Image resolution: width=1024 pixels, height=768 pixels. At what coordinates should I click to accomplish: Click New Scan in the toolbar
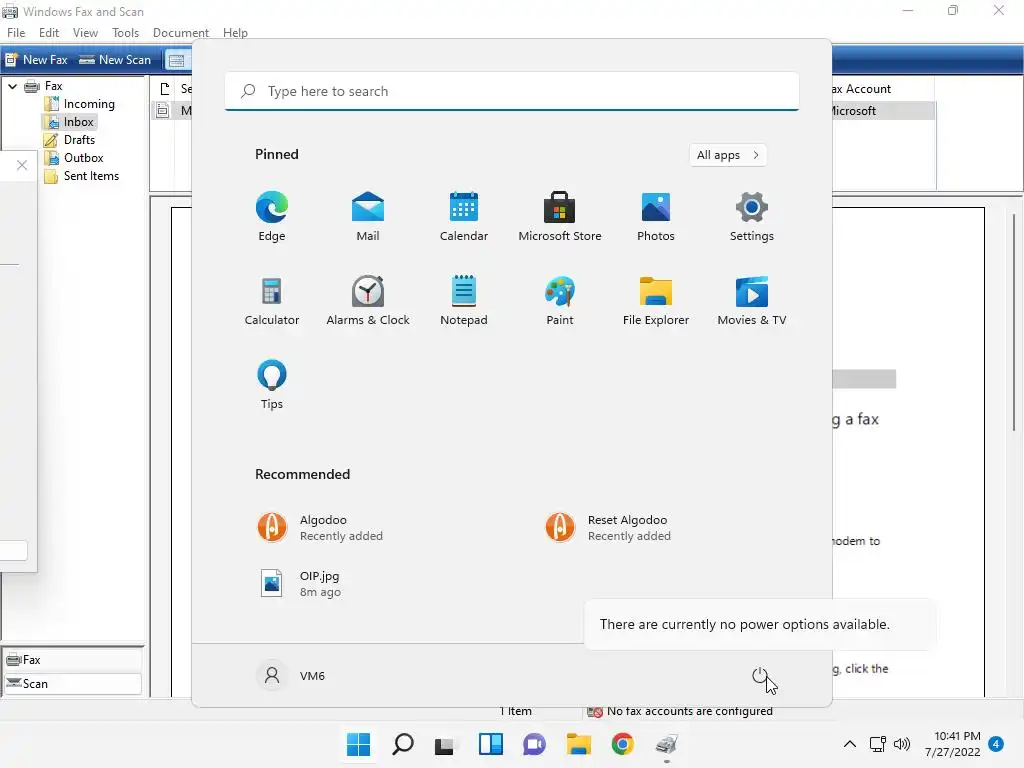(115, 59)
